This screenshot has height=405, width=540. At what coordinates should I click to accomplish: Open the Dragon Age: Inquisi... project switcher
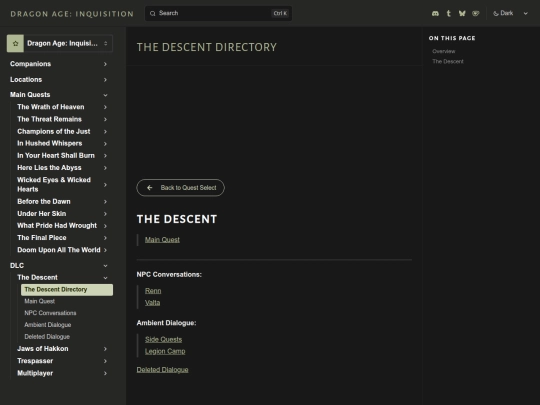60,43
